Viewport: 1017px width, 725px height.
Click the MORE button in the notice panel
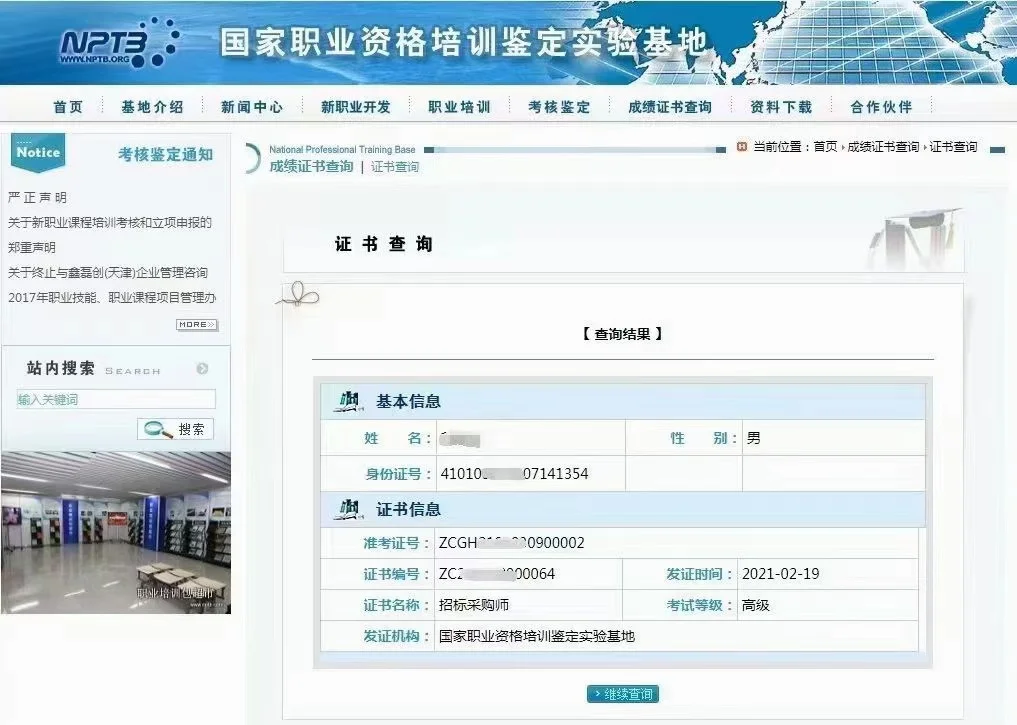pyautogui.click(x=194, y=324)
